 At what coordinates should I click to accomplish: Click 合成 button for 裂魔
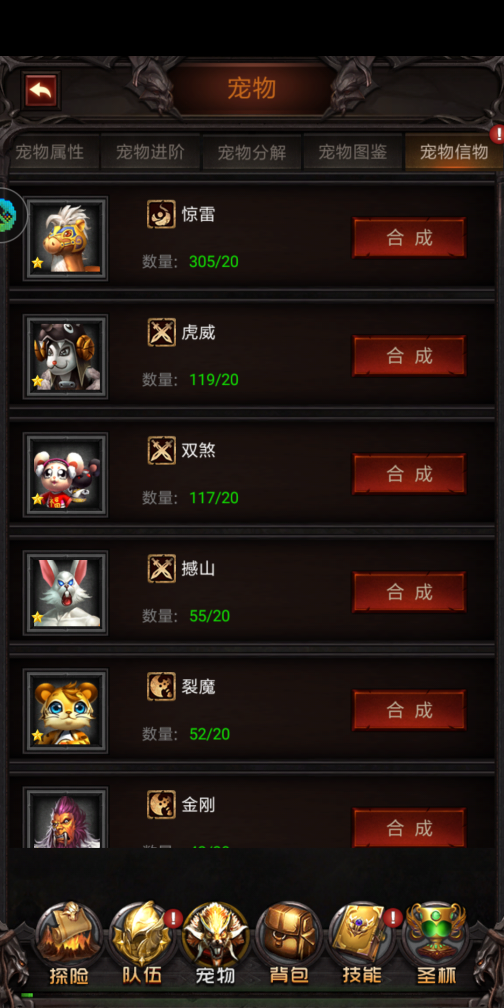(x=409, y=710)
